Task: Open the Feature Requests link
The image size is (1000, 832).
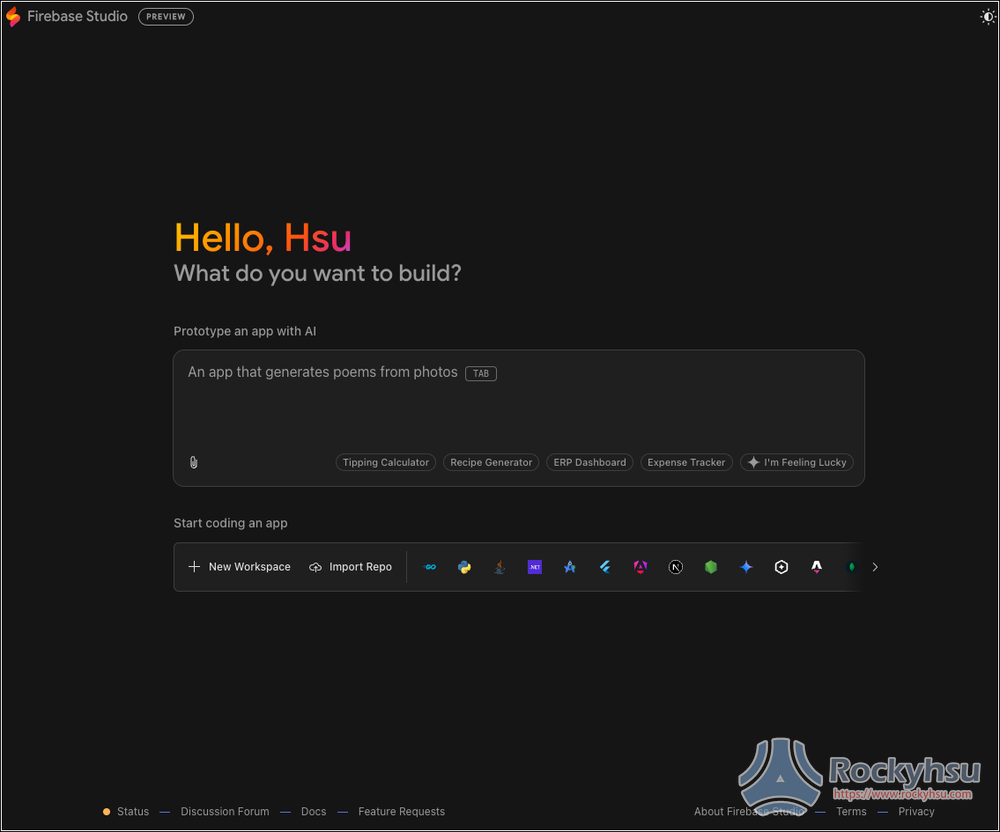Action: (x=402, y=812)
